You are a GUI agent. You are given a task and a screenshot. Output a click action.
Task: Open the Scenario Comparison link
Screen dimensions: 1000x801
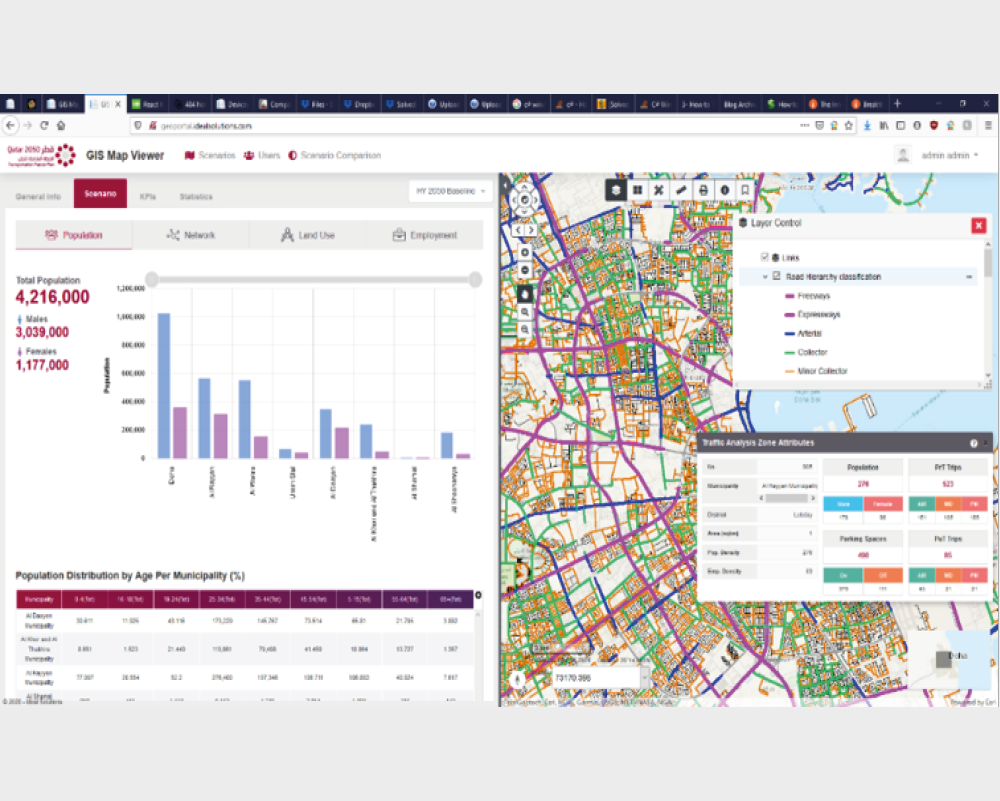(x=335, y=155)
